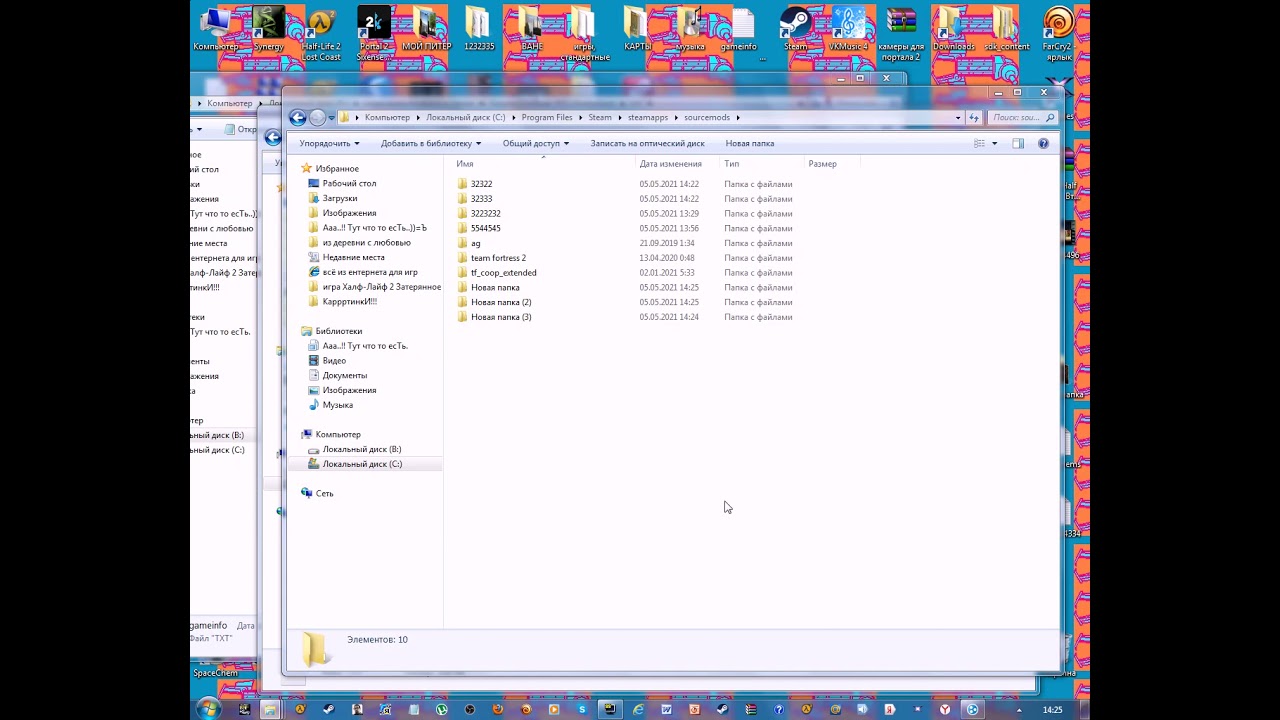
Task: Select the tf_coop_extended folder
Action: (x=503, y=272)
